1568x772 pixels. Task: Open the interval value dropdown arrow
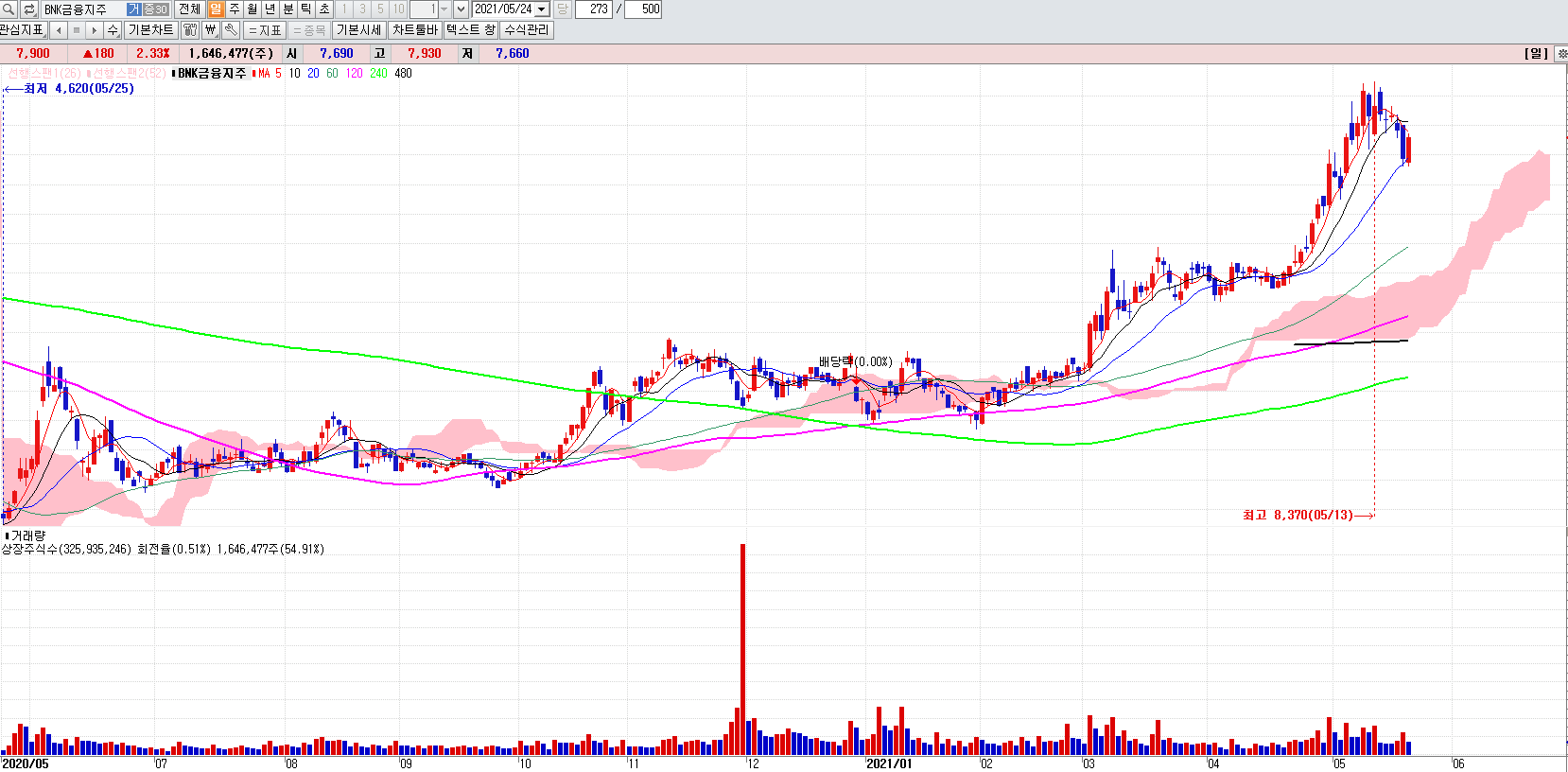(444, 9)
